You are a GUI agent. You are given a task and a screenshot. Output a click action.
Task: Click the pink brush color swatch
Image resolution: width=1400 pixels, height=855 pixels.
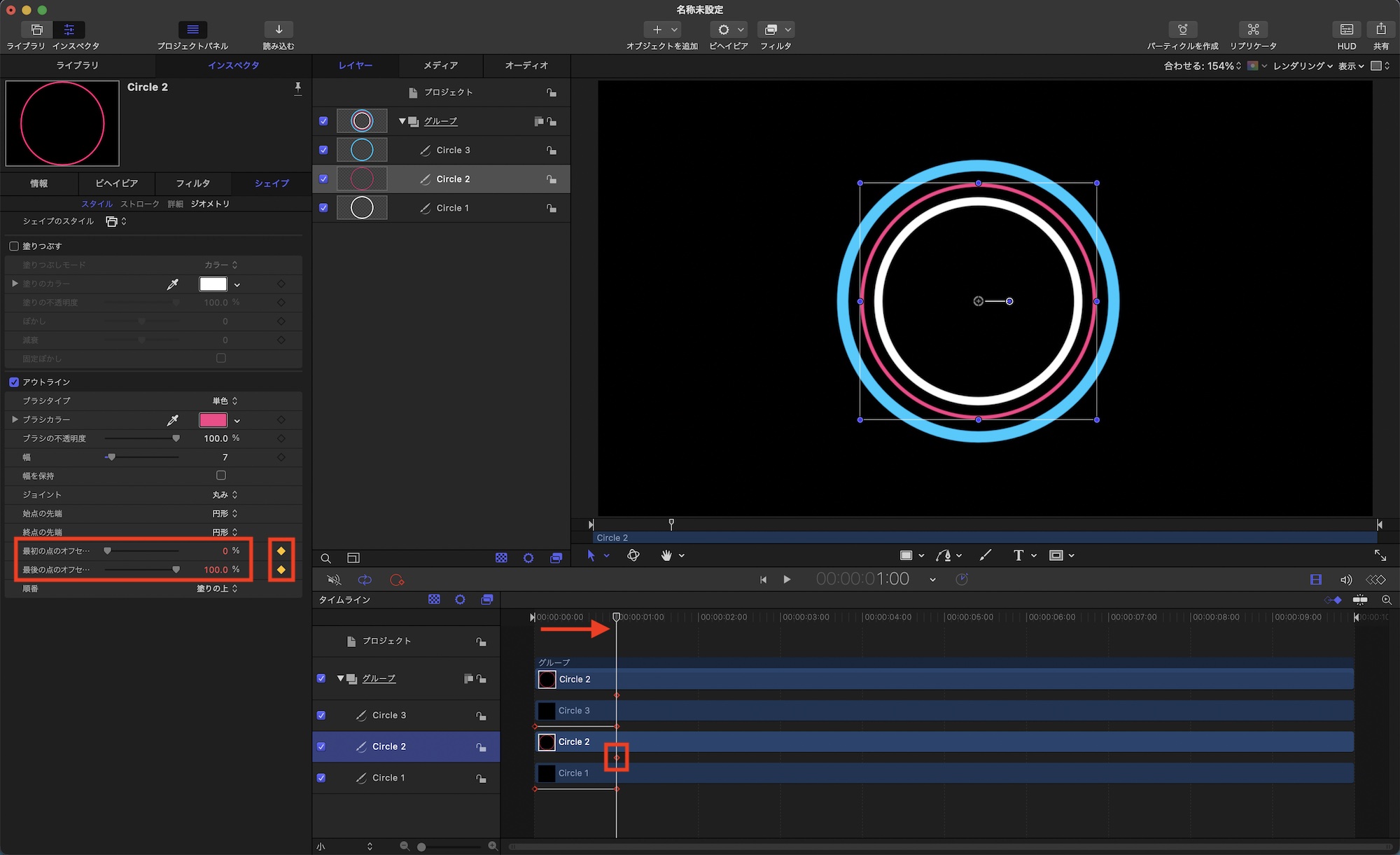(213, 420)
